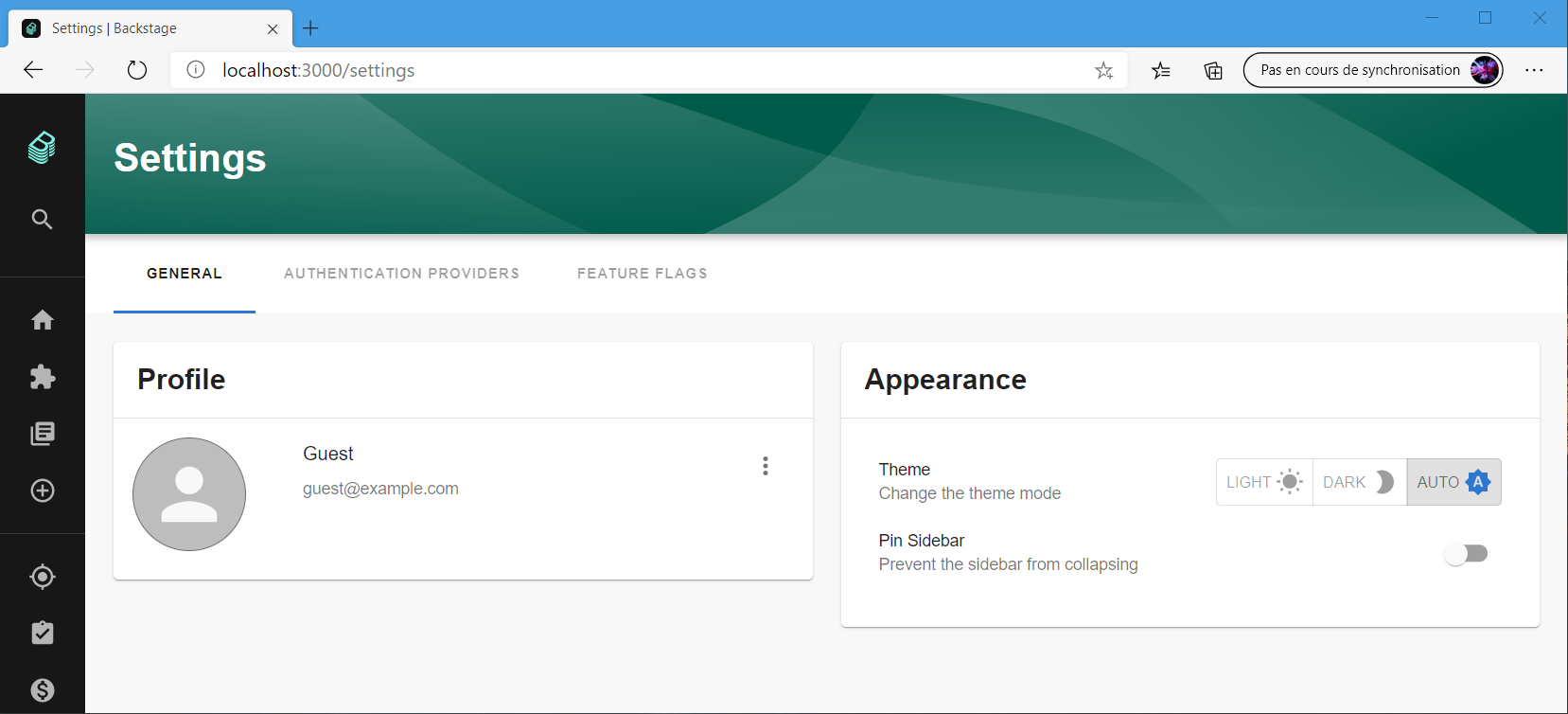
Task: Click the Guest name text
Action: click(x=328, y=454)
